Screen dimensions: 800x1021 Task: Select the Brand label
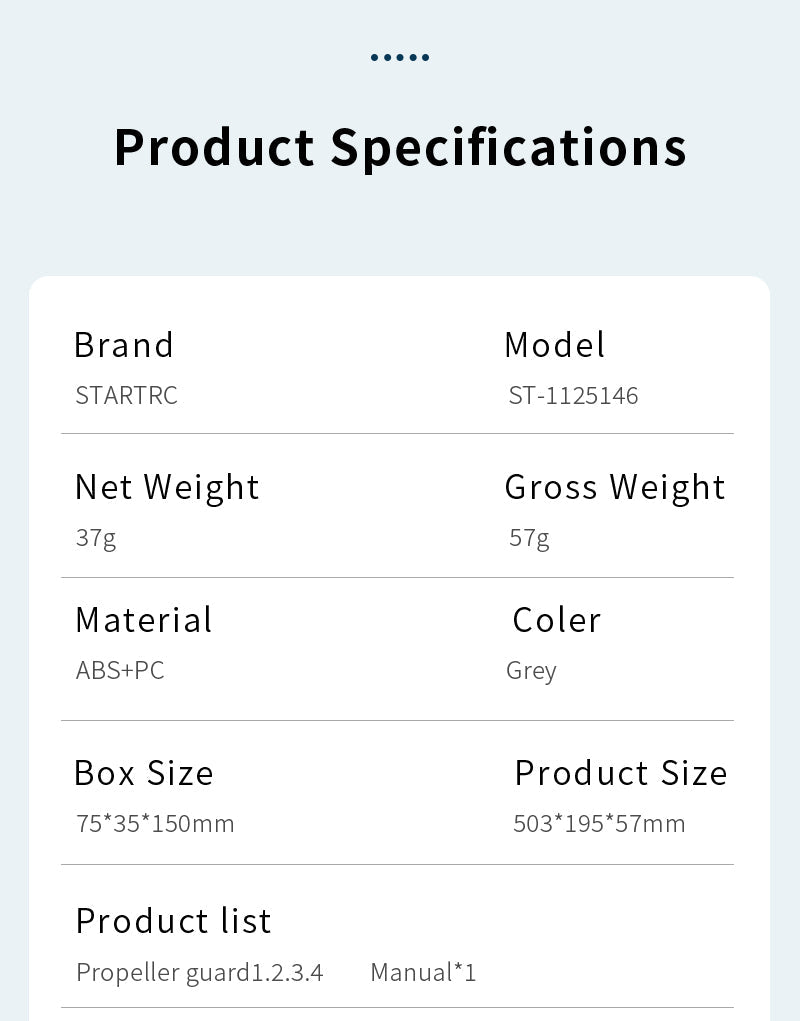click(x=124, y=345)
